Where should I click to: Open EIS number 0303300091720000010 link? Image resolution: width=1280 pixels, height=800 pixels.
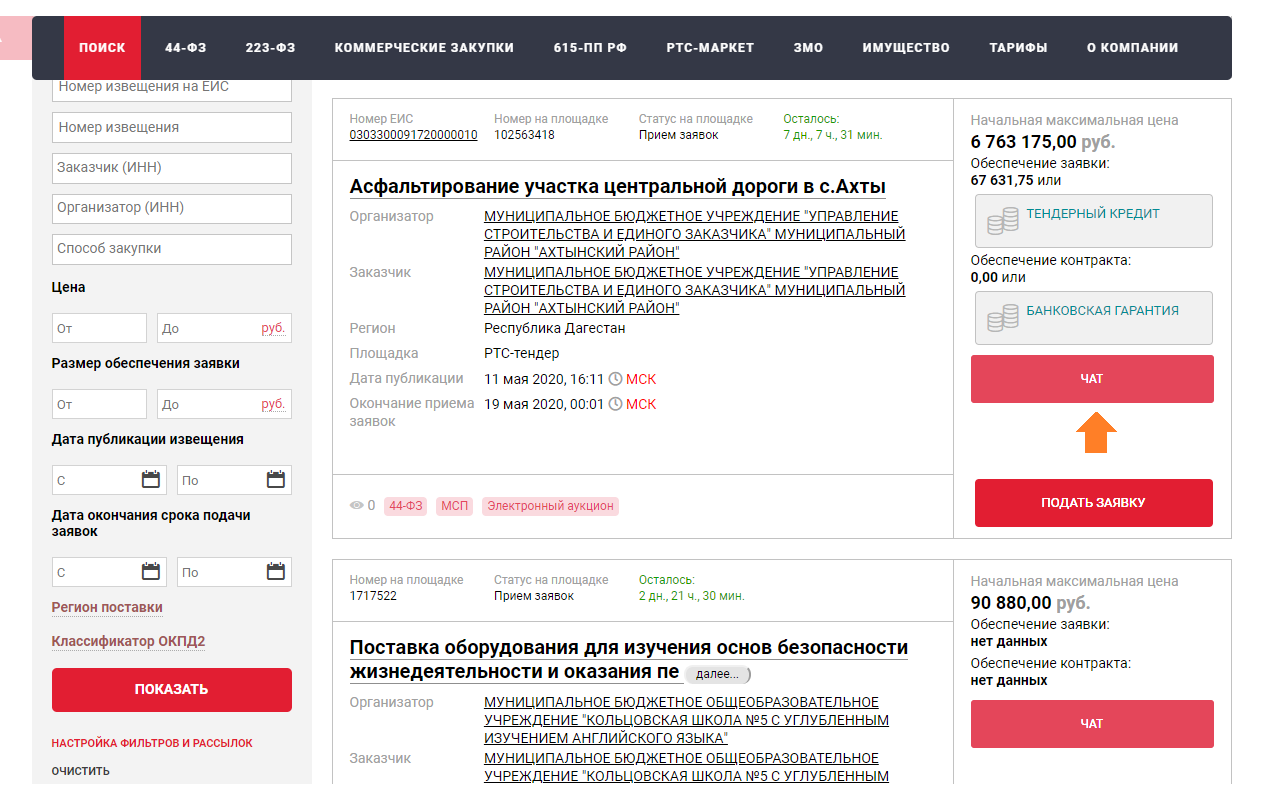click(x=413, y=135)
